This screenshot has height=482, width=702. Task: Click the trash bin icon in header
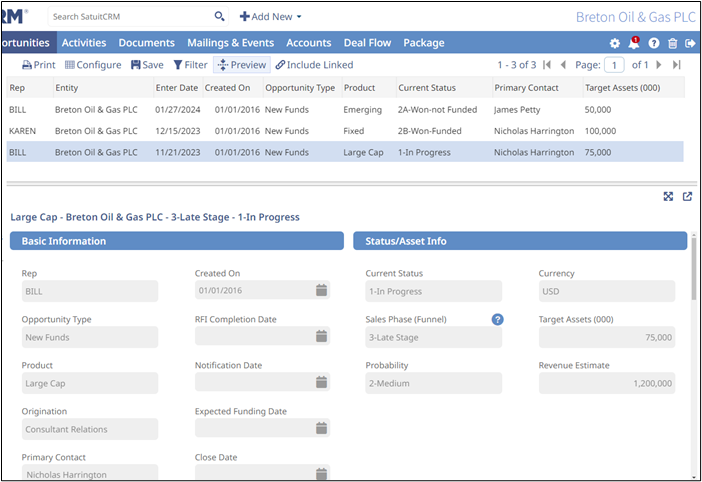(672, 43)
